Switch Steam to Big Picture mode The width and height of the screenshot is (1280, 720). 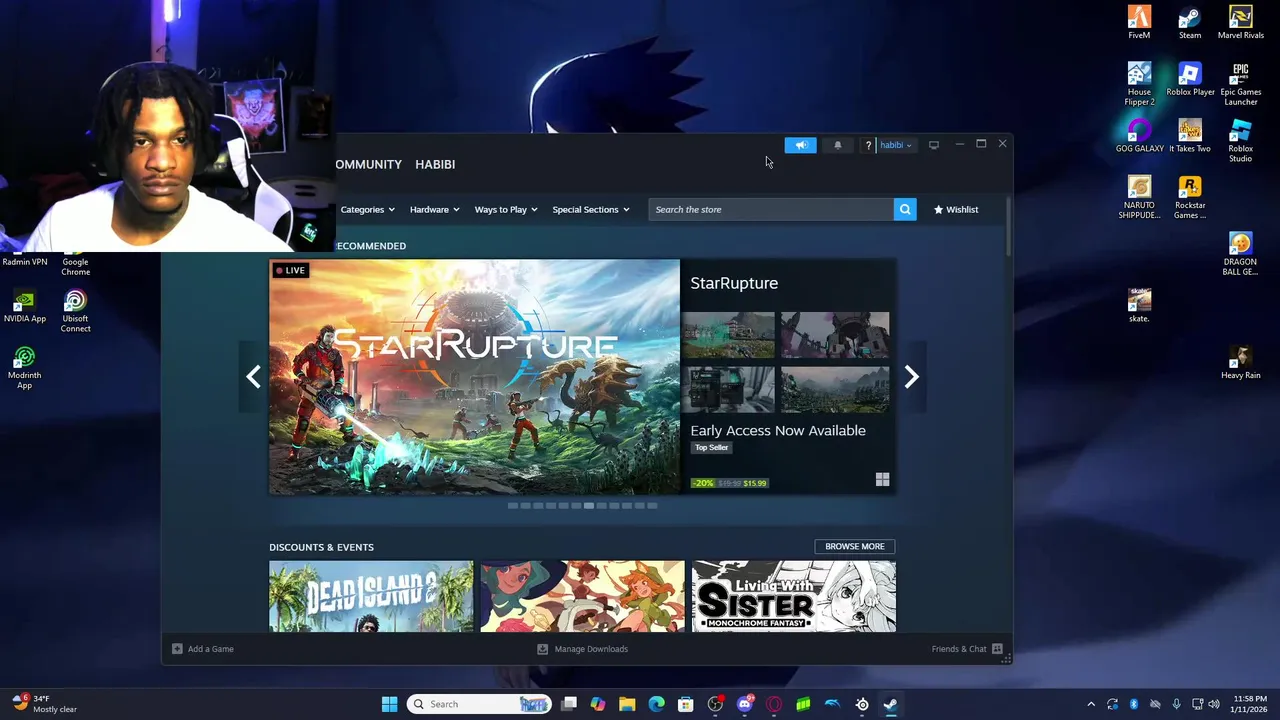(x=934, y=145)
